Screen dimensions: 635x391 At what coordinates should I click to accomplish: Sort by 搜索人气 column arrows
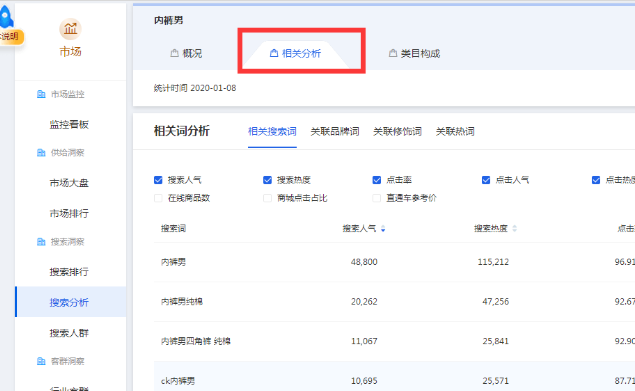point(383,229)
